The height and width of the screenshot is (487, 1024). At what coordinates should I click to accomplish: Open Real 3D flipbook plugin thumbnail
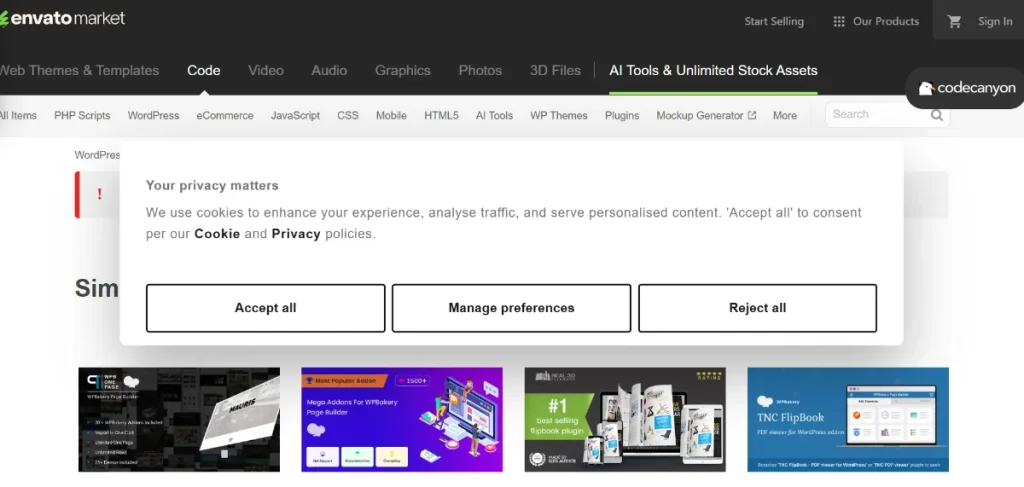pyautogui.click(x=625, y=419)
